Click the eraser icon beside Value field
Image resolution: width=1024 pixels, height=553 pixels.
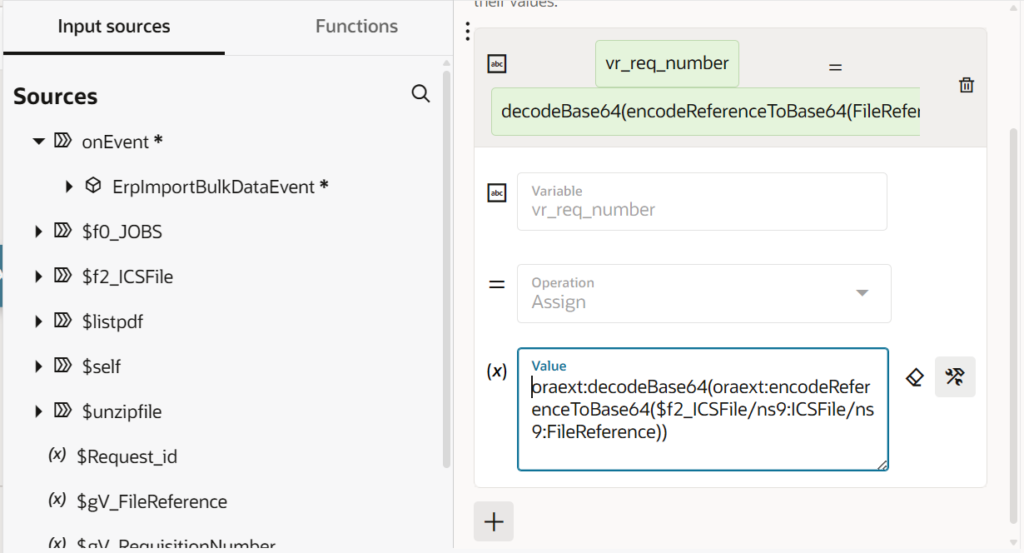coord(914,377)
